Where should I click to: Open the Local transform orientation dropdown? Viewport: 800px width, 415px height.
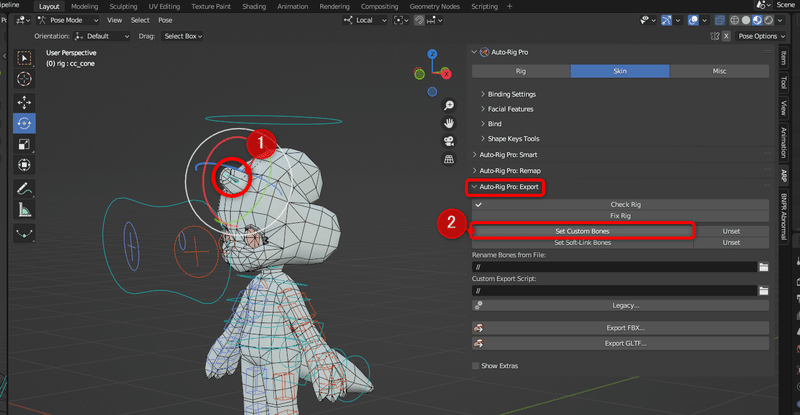365,20
